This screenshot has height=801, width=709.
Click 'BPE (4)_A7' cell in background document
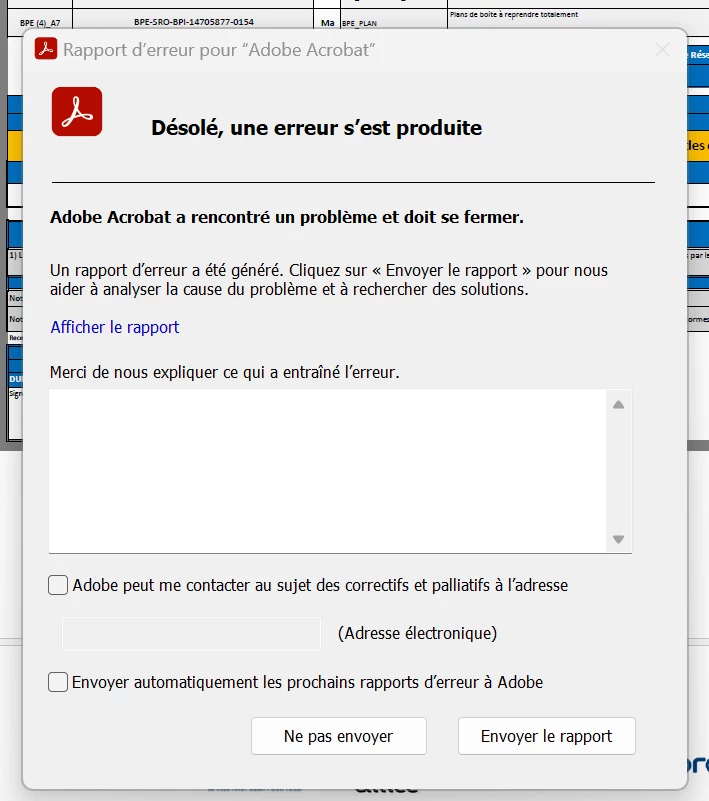tap(40, 23)
